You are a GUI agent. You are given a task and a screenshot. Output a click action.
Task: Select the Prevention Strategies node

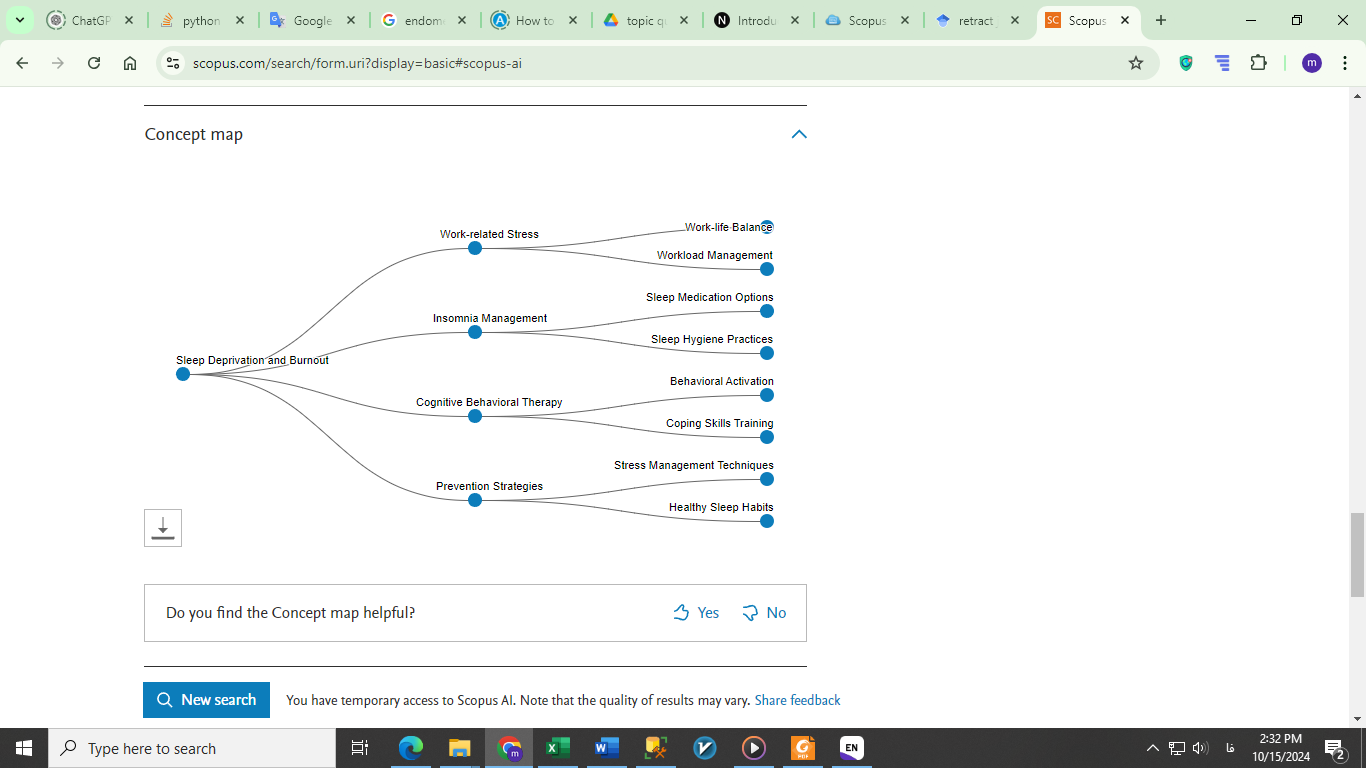point(475,500)
